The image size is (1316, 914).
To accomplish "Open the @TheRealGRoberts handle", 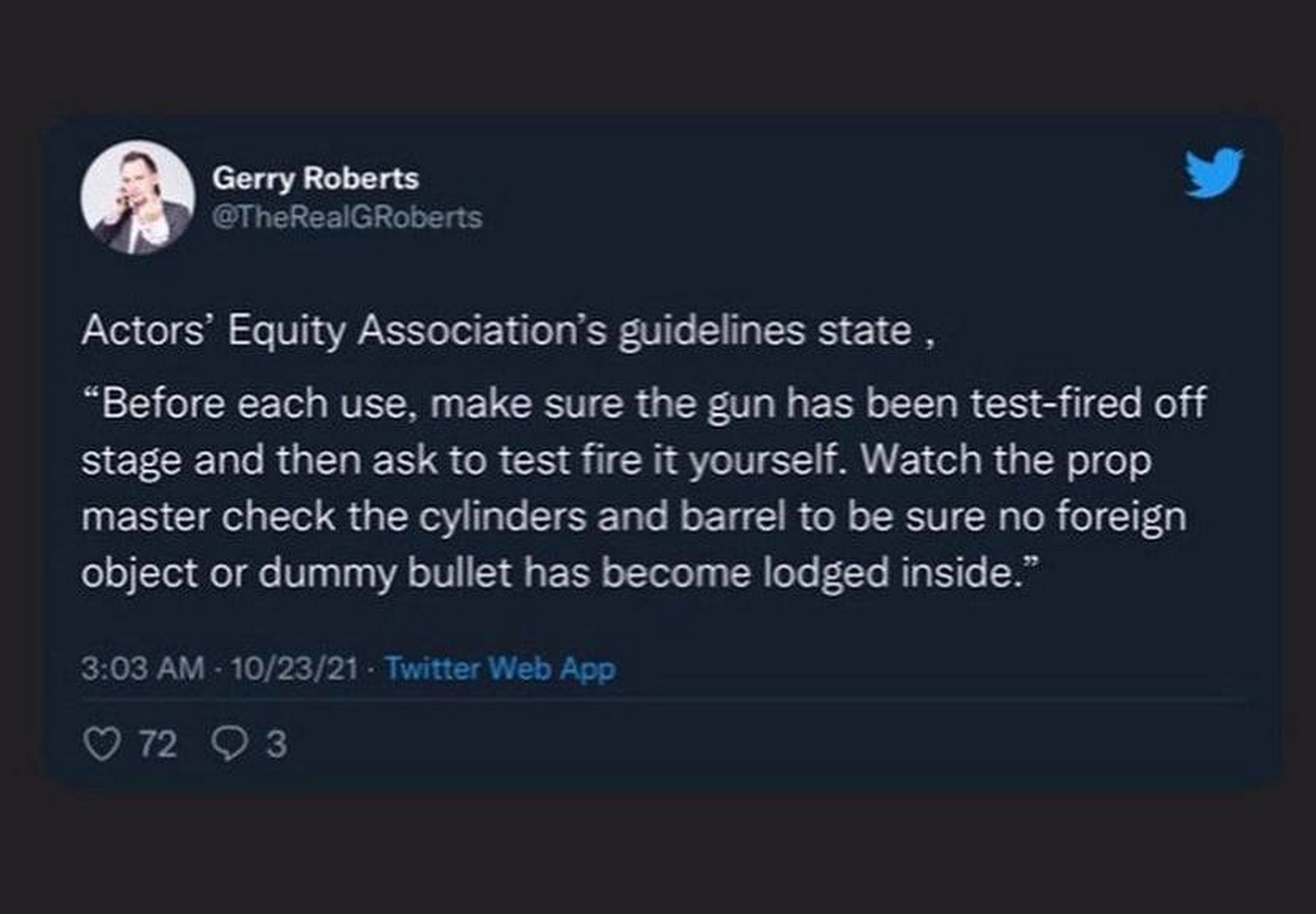I will click(346, 217).
